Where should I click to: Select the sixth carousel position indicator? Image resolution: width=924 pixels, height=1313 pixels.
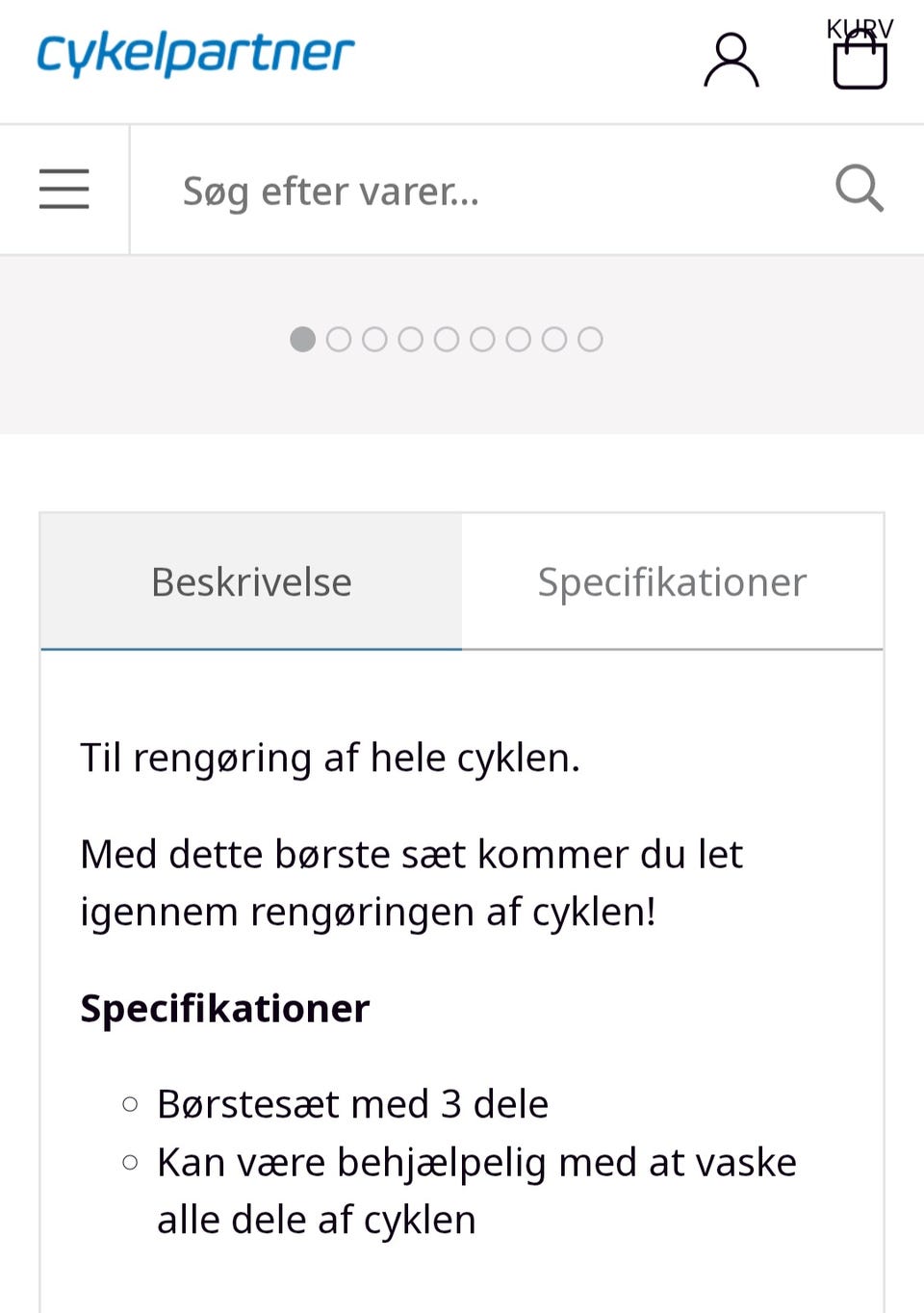[x=482, y=339]
